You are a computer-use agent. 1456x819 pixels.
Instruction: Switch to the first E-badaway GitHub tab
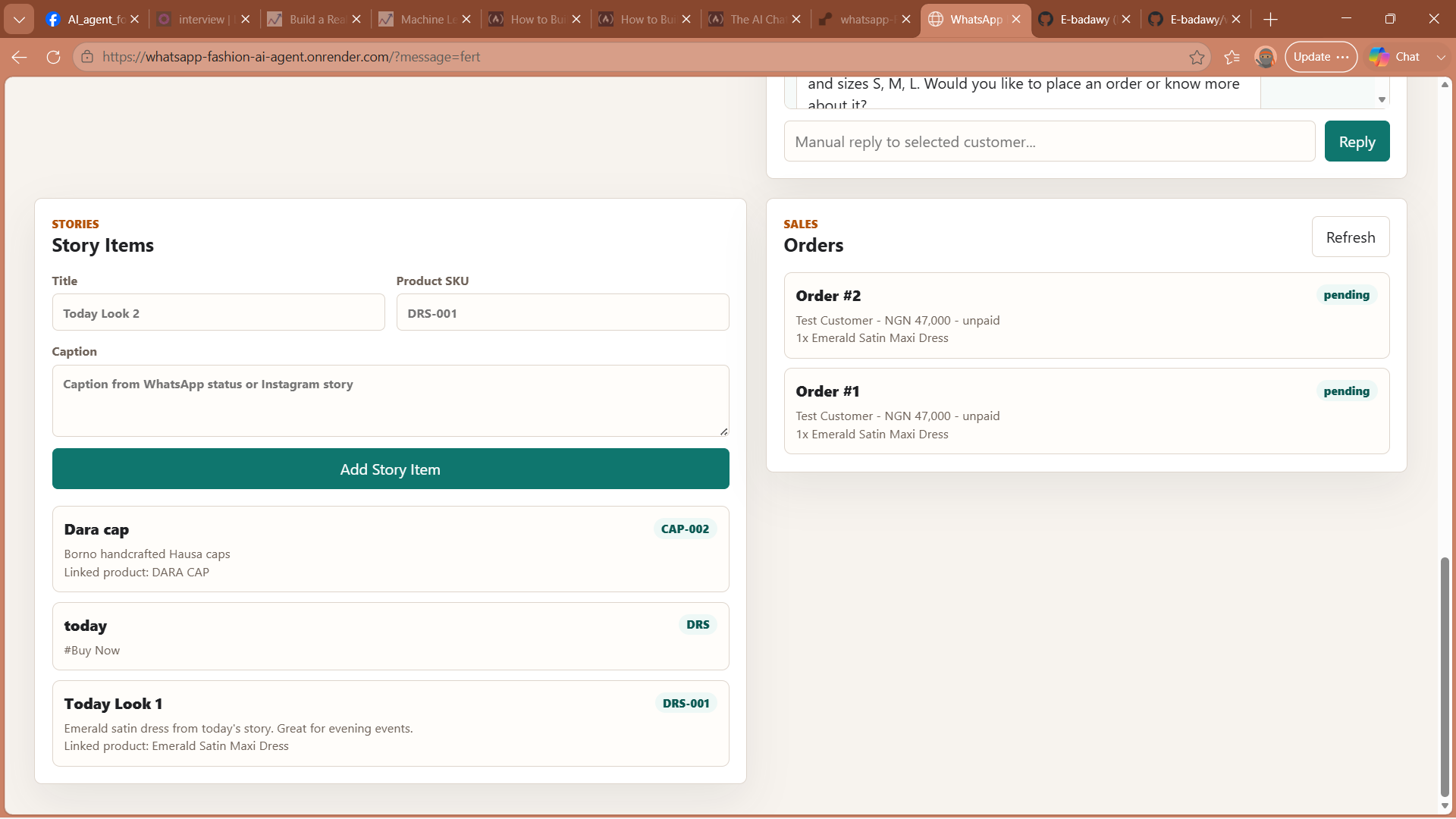pyautogui.click(x=1077, y=19)
